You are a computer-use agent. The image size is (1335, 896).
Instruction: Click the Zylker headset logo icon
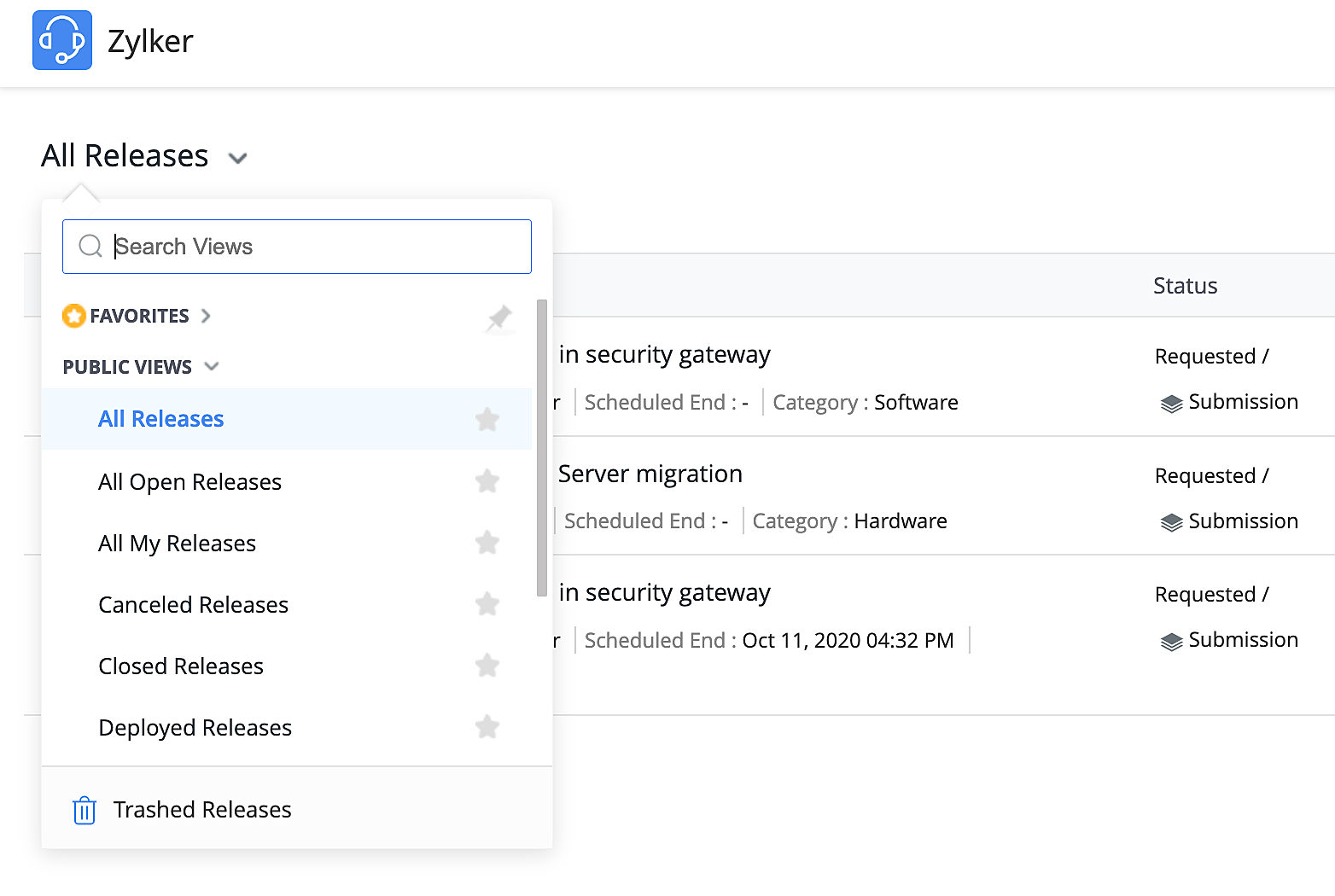62,40
